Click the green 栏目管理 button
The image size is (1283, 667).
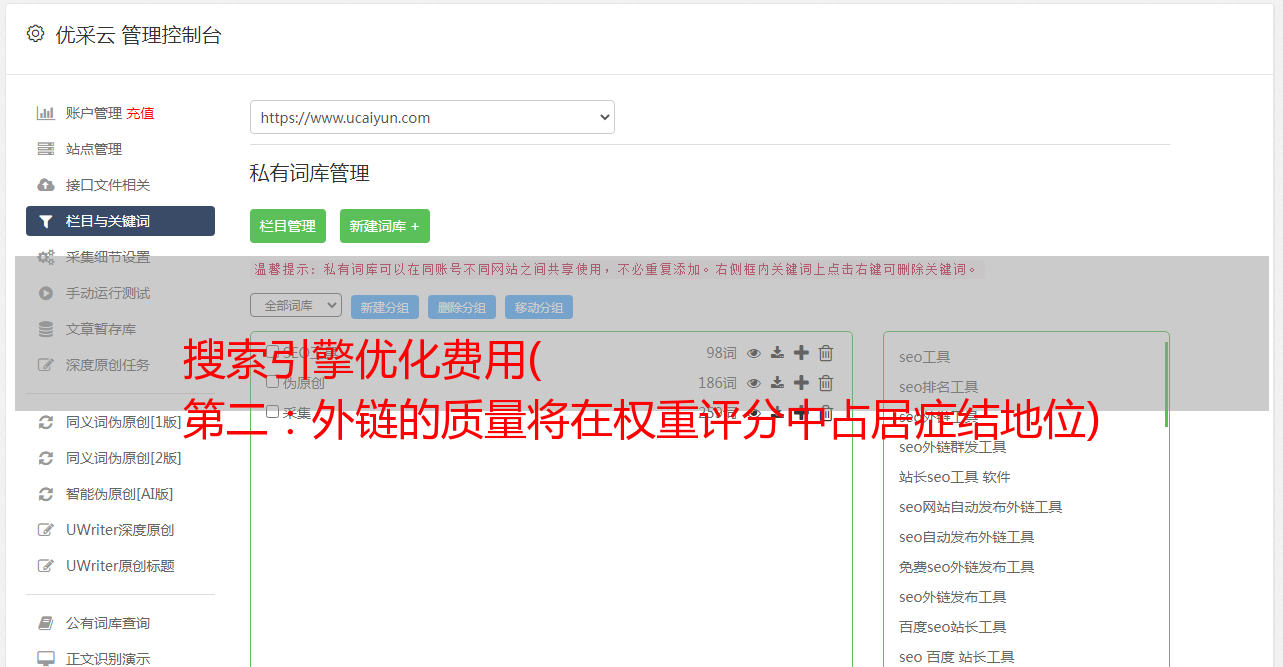(288, 226)
